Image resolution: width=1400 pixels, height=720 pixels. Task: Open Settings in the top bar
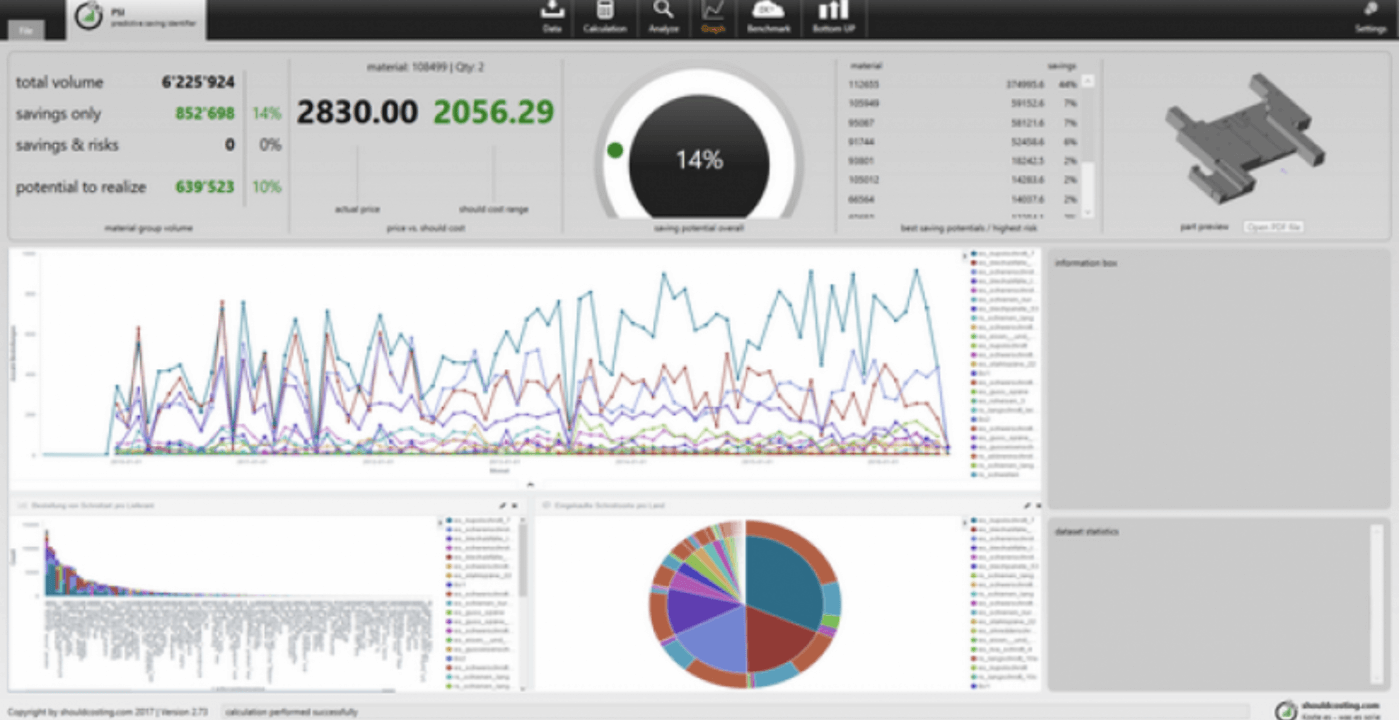coord(1371,17)
